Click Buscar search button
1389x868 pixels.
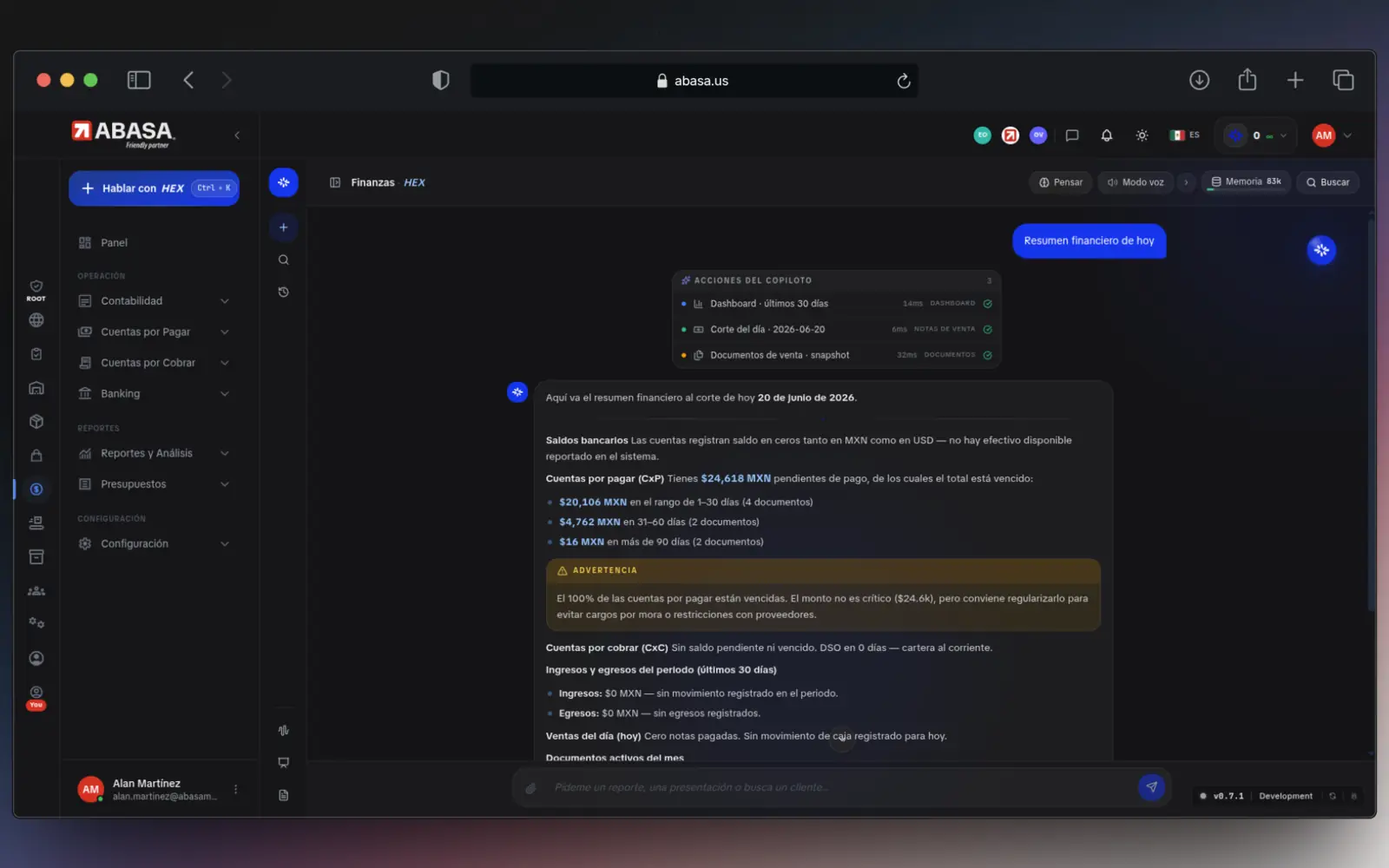point(1327,182)
